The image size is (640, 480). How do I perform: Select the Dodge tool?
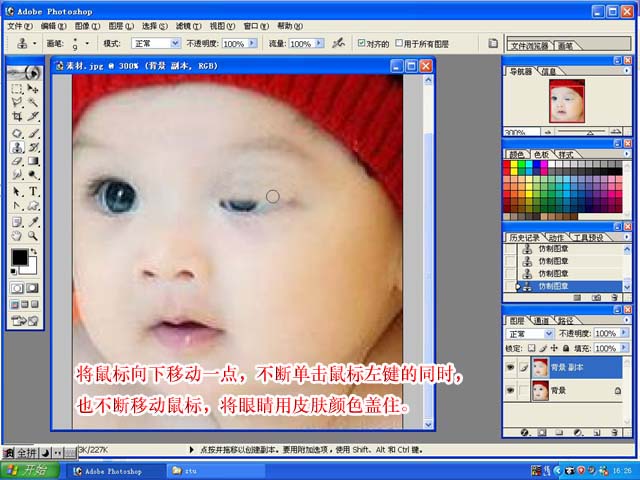[33, 175]
